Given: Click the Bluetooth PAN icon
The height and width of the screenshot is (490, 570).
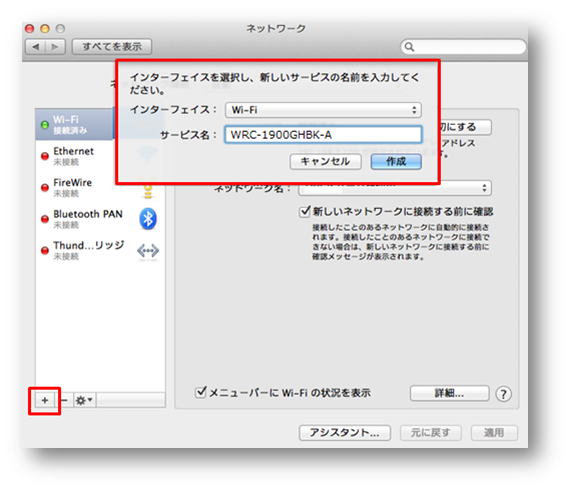Looking at the screenshot, I should click(x=148, y=219).
